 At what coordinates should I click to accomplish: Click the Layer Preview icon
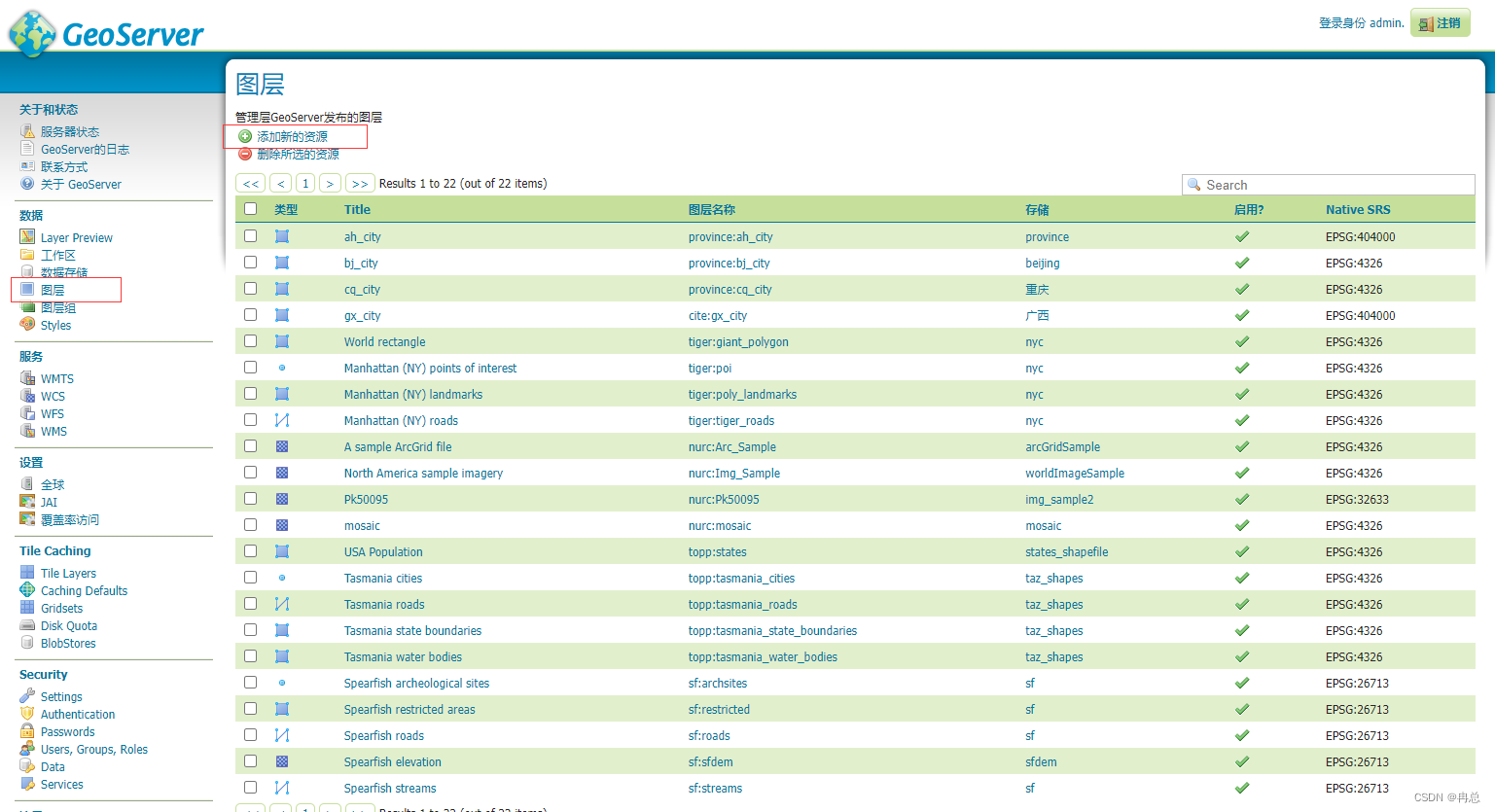tap(27, 237)
